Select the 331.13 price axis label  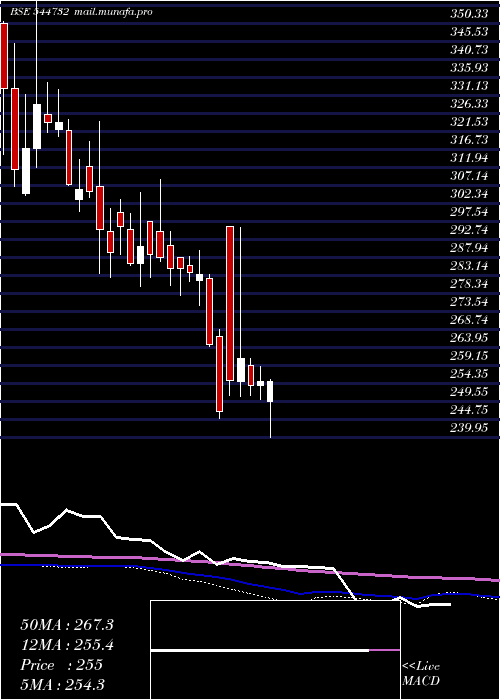469,86
